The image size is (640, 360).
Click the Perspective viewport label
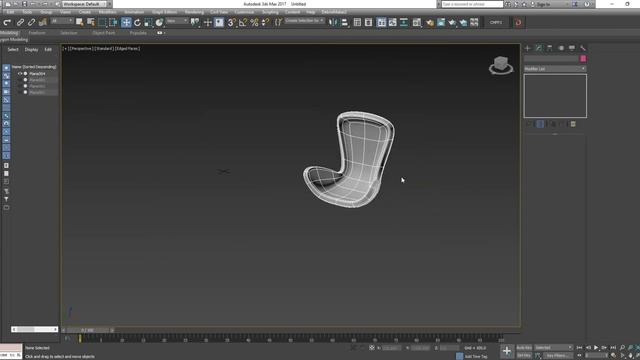tap(81, 49)
